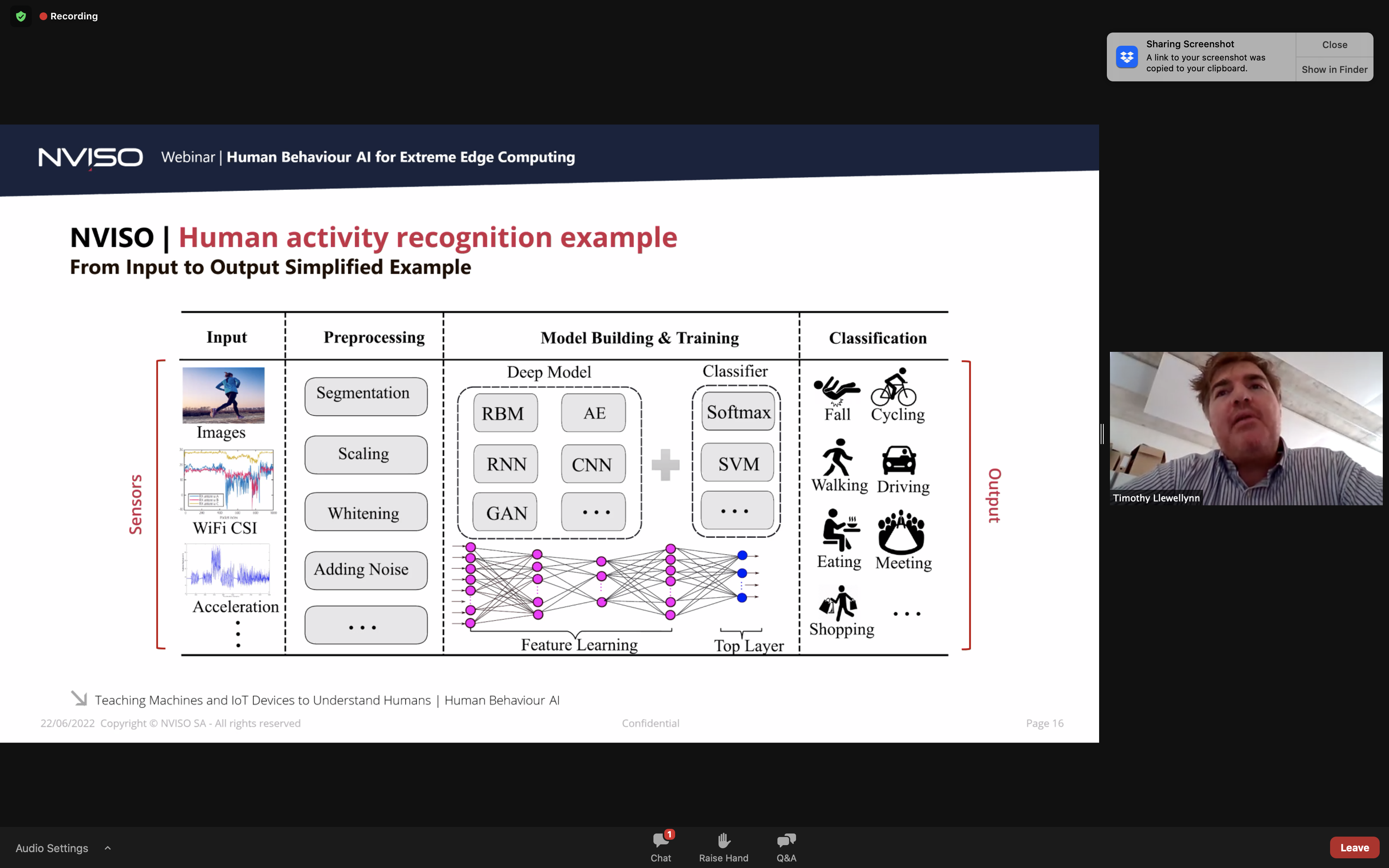Click the Cycling activity icon
The height and width of the screenshot is (868, 1389).
click(x=894, y=387)
